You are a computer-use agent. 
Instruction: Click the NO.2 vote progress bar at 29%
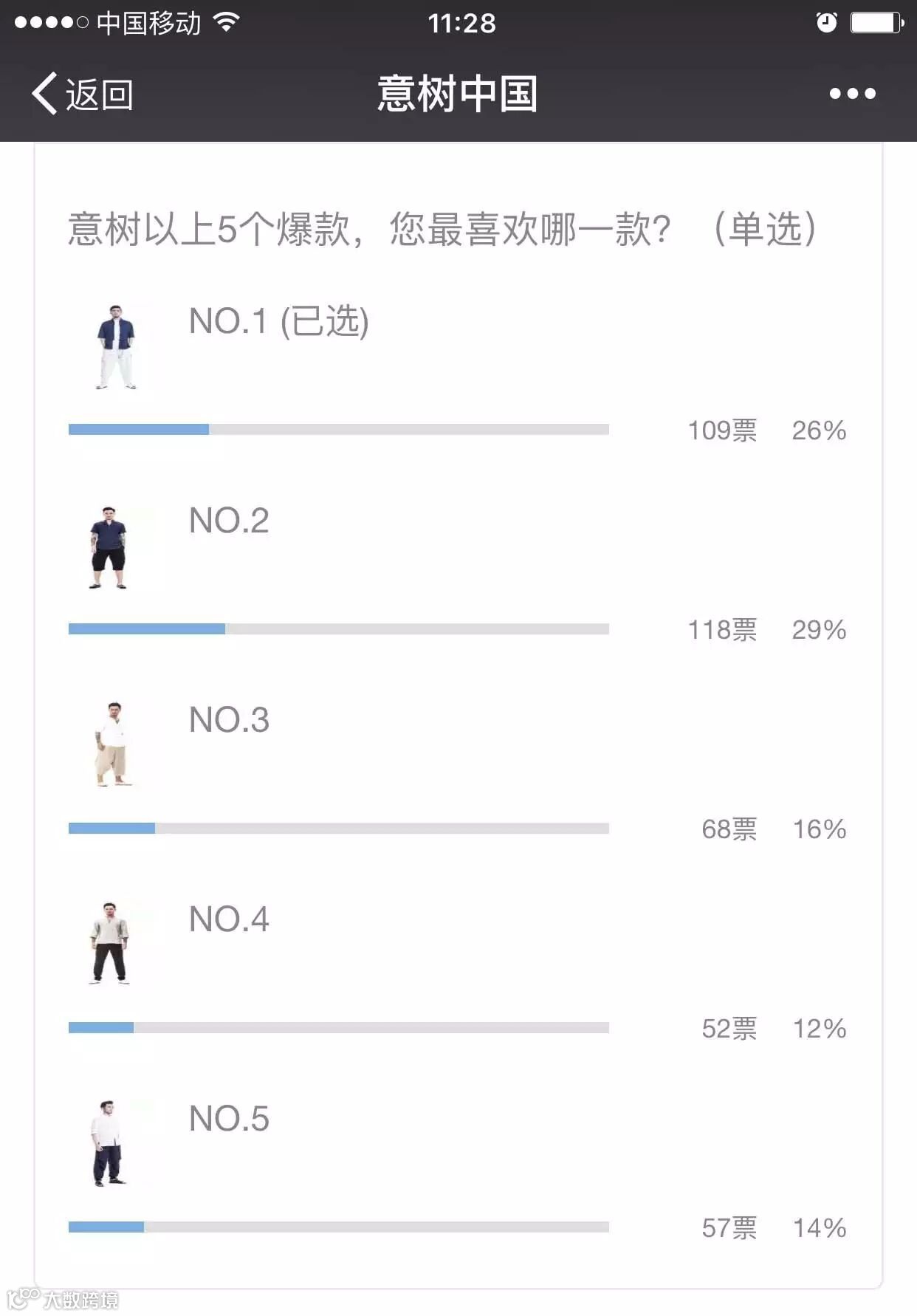[x=339, y=629]
